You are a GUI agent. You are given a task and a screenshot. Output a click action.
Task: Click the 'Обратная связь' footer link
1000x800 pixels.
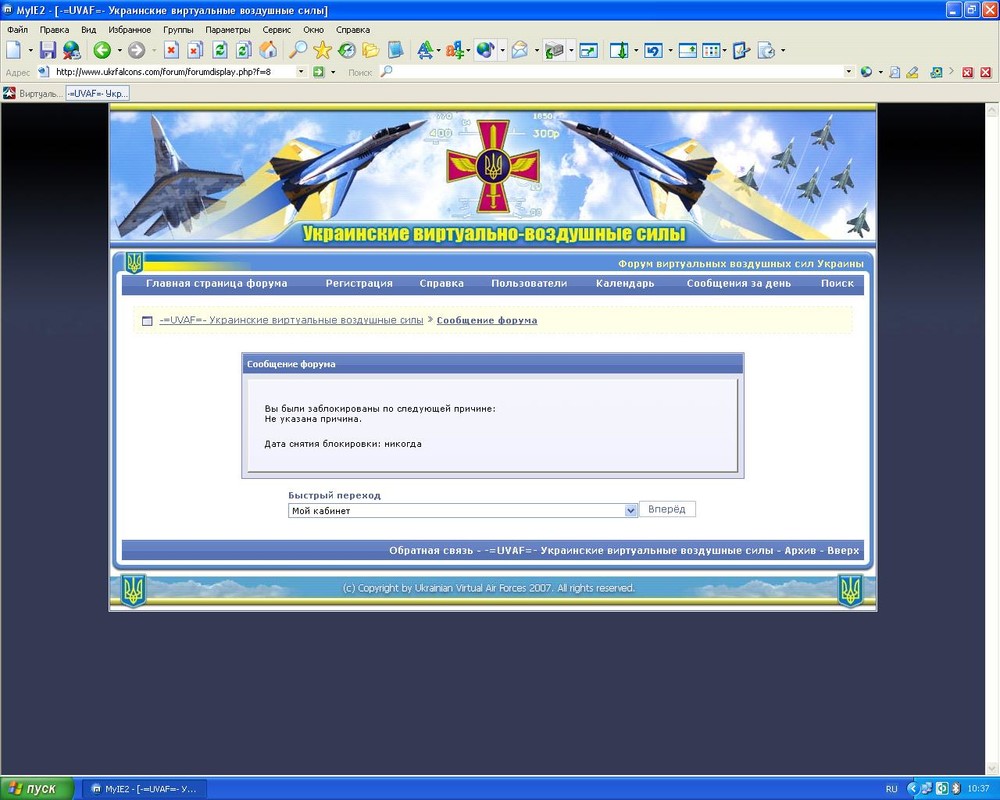(x=431, y=551)
